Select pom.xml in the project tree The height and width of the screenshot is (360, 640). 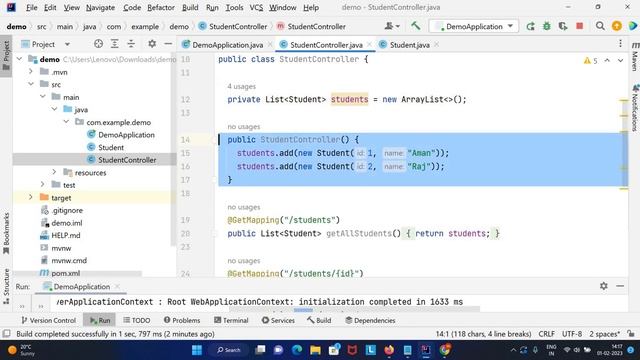click(65, 273)
